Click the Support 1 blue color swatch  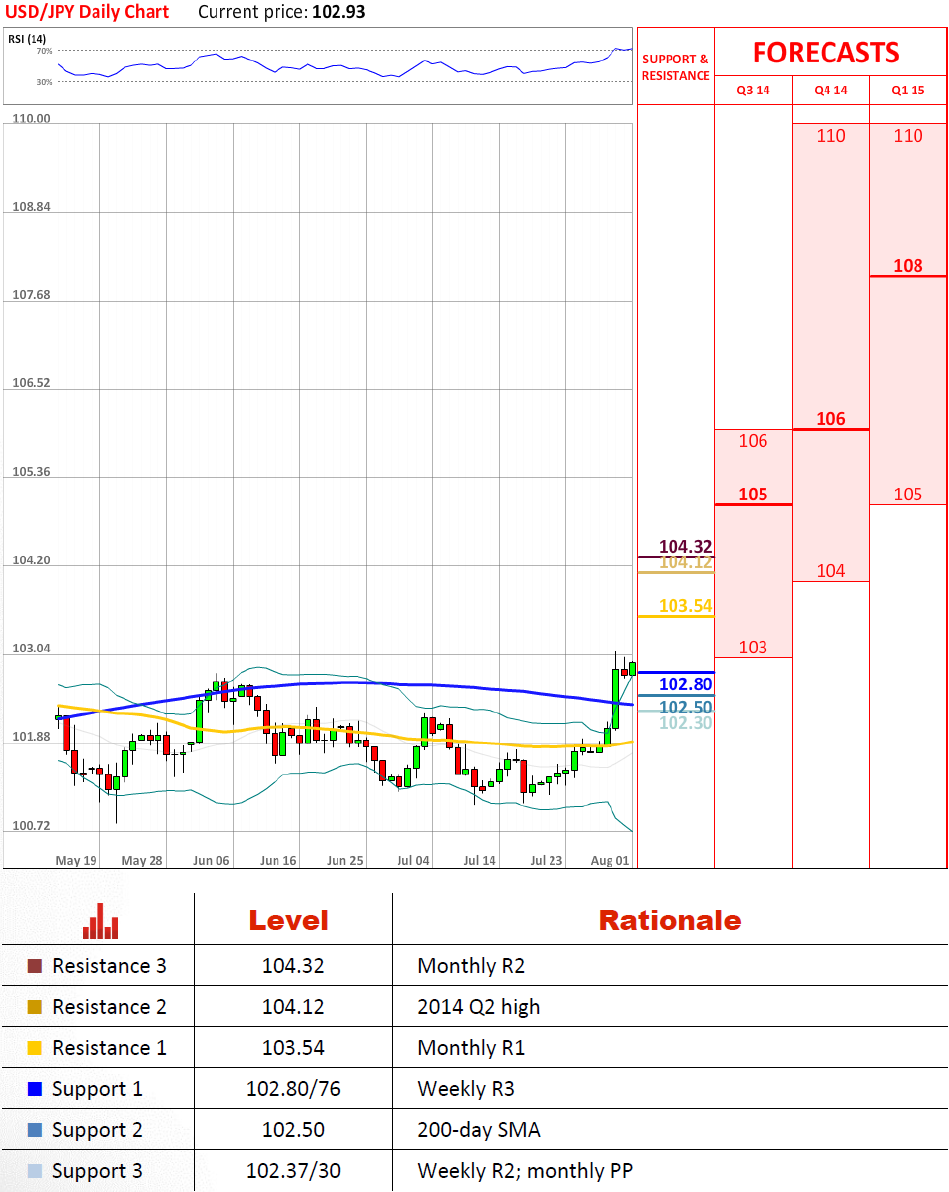click(x=34, y=1089)
